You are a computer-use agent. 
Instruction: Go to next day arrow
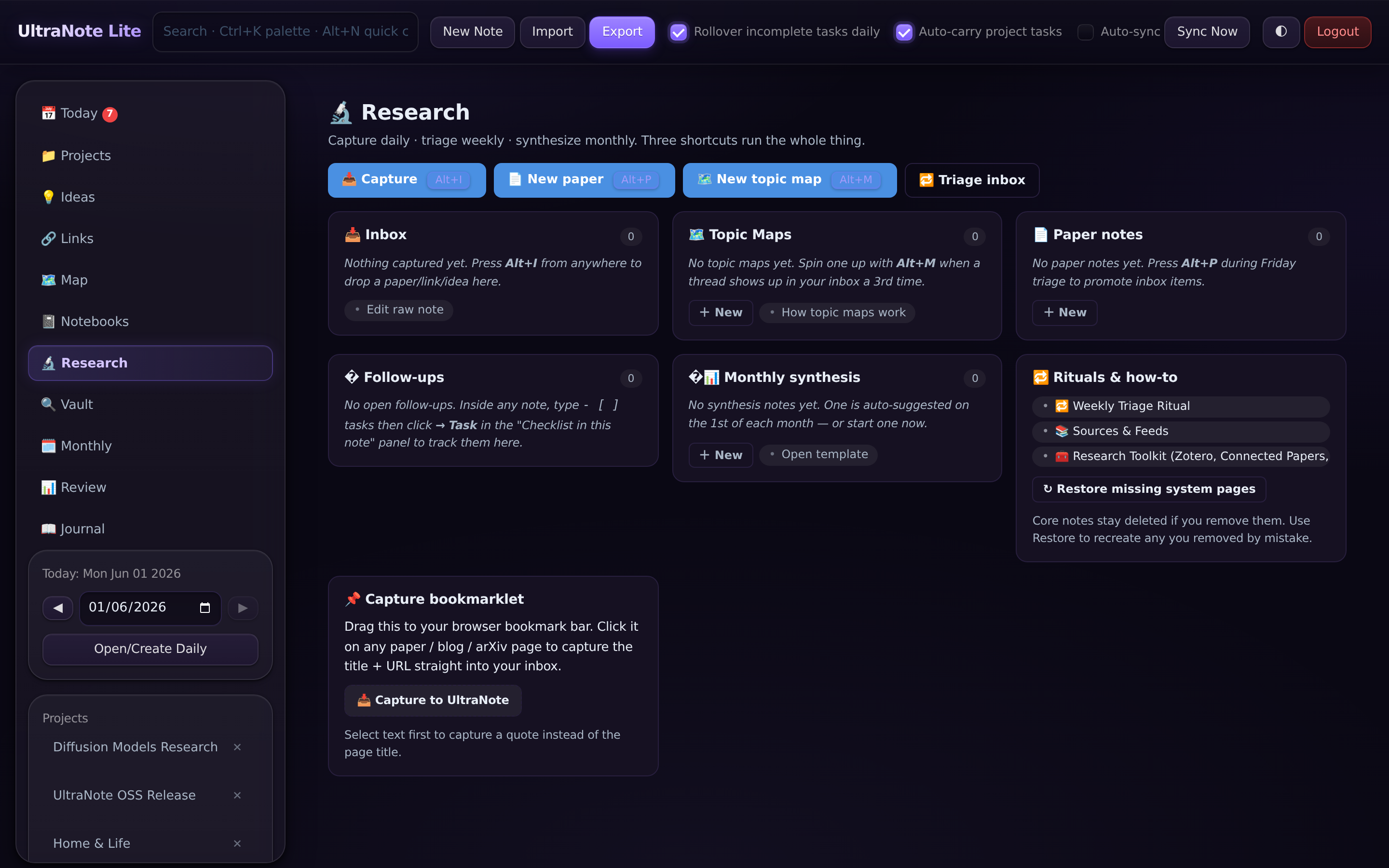point(243,608)
